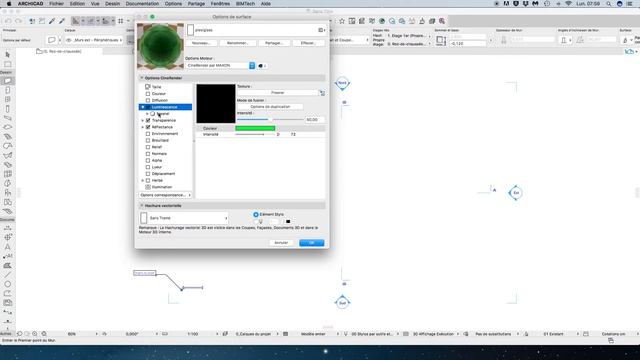640x360 pixels.
Task: Click the texture Intensité slider handle
Action: (x=270, y=120)
